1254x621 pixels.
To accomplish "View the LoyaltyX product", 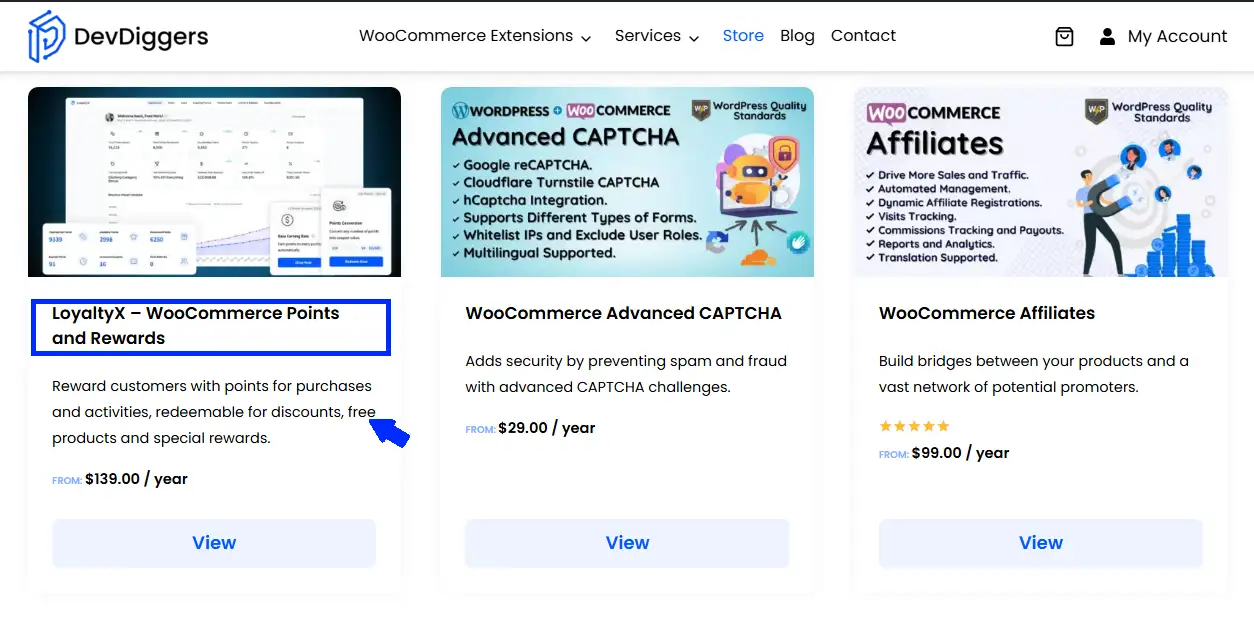I will coord(214,543).
